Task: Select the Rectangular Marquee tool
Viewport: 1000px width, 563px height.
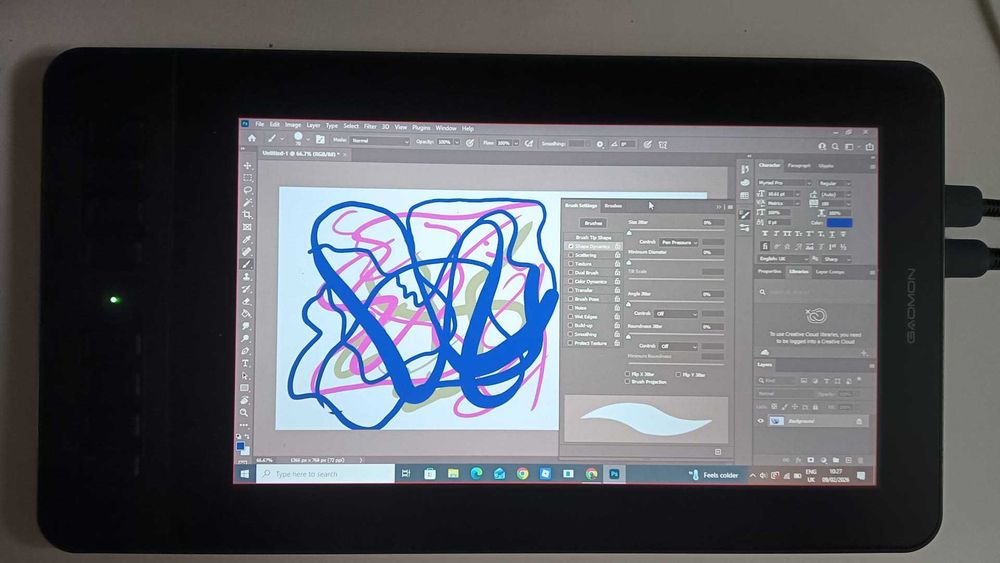Action: pos(247,178)
